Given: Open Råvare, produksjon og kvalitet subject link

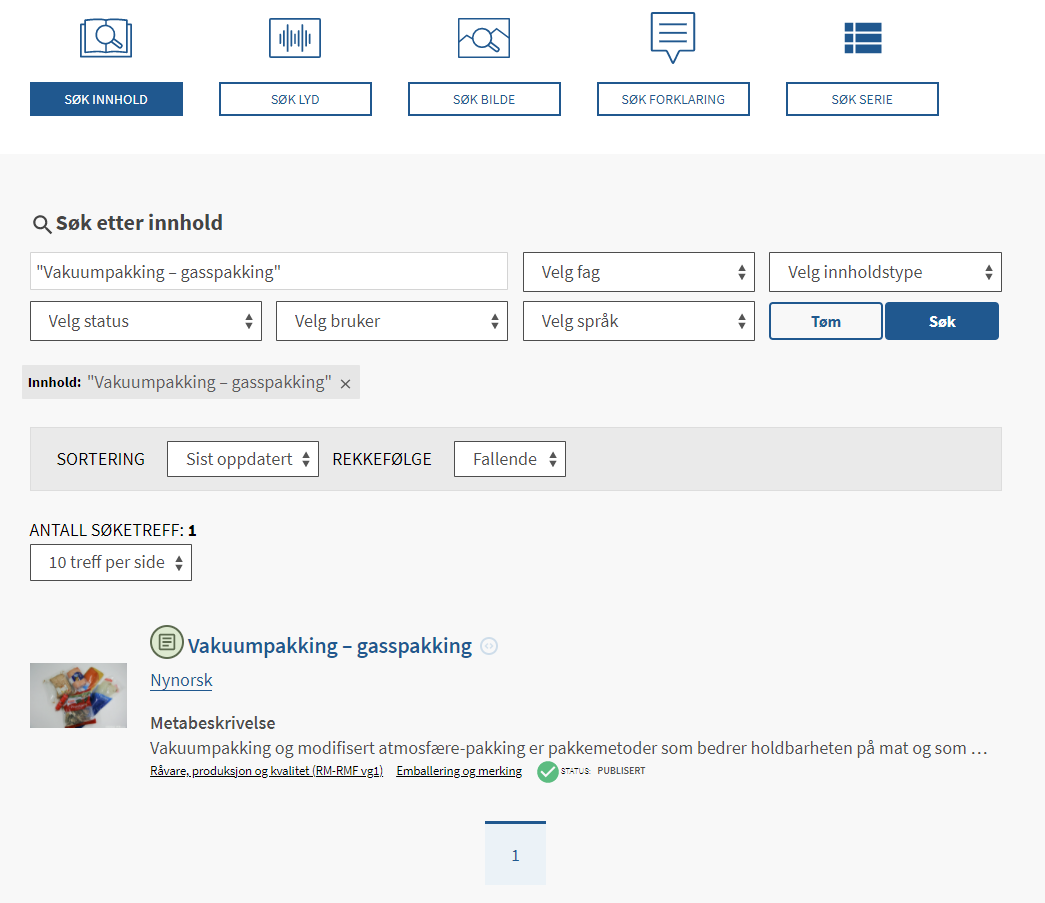Looking at the screenshot, I should (267, 771).
